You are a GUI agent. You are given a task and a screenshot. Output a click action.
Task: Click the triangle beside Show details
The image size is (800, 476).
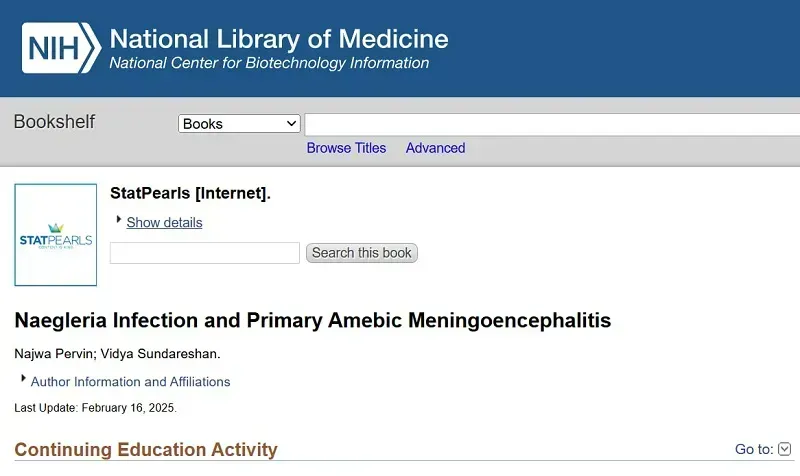coord(118,219)
